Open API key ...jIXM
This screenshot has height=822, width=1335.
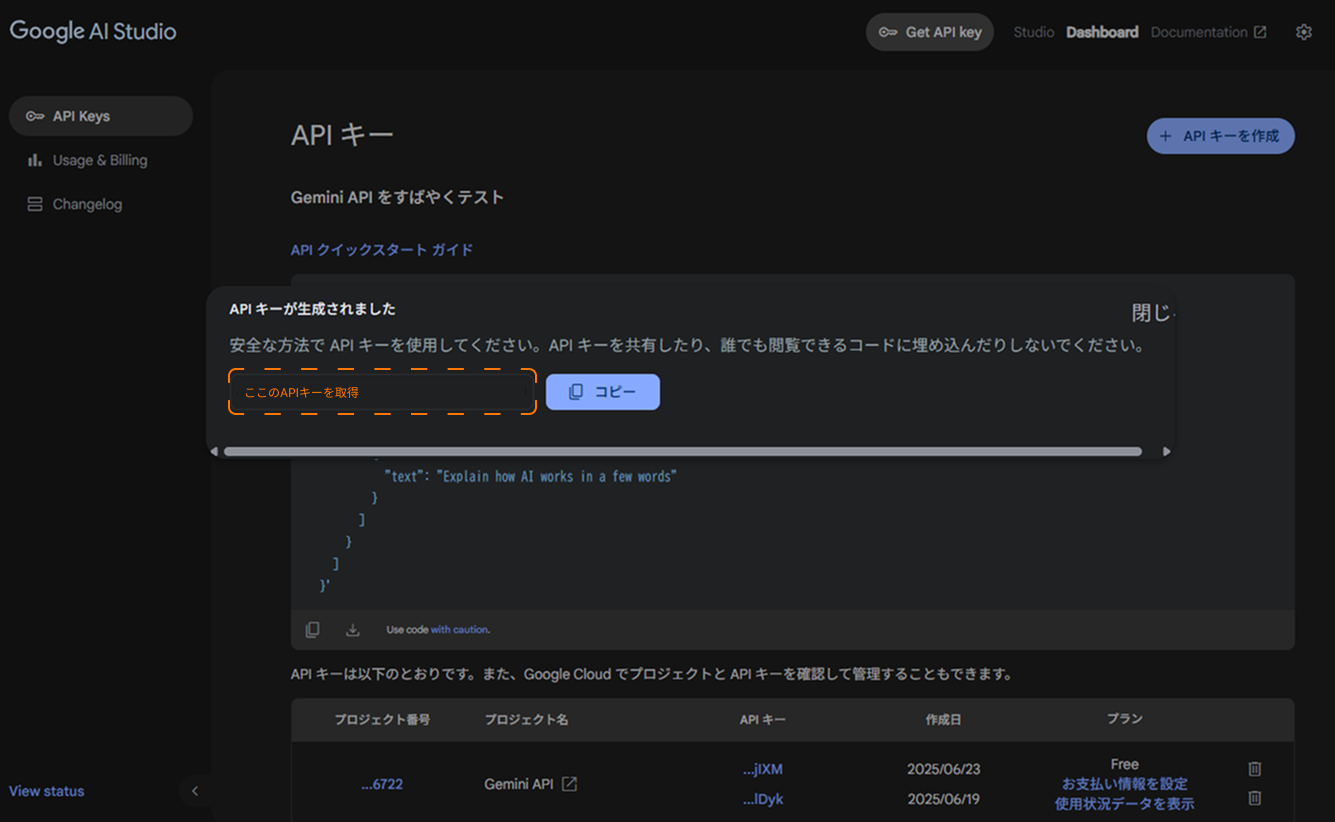click(x=763, y=770)
